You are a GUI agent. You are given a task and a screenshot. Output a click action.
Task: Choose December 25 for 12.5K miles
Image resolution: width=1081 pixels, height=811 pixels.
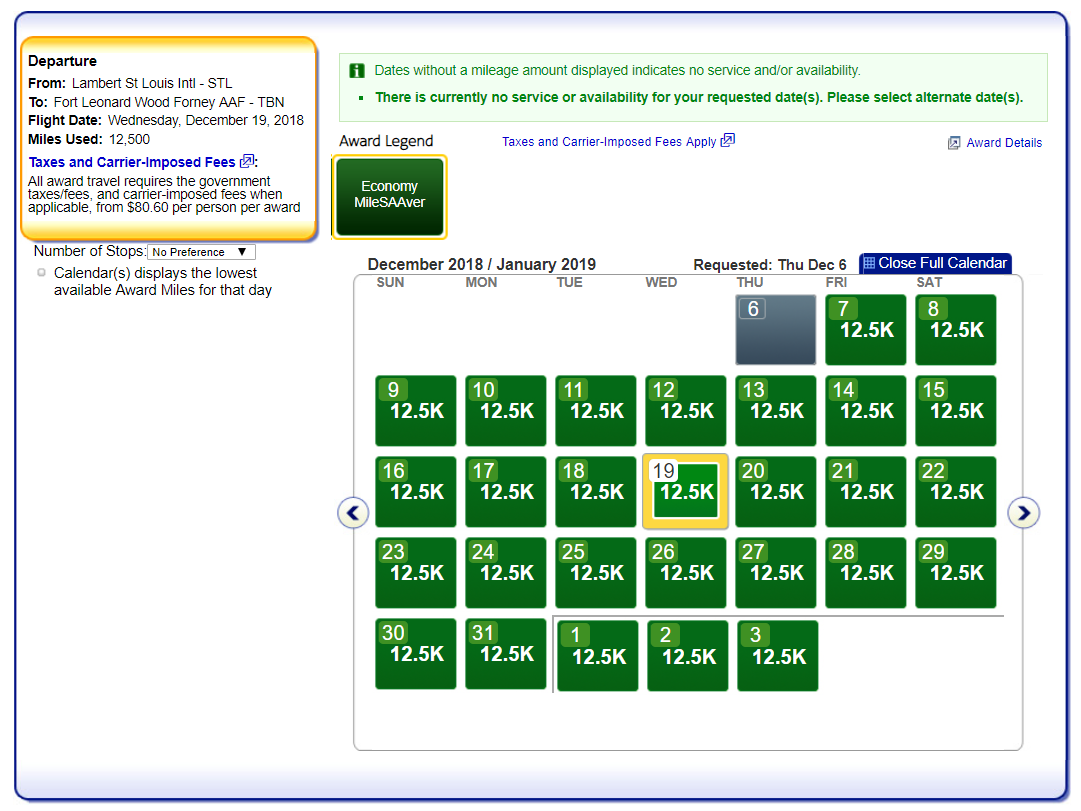pos(596,573)
